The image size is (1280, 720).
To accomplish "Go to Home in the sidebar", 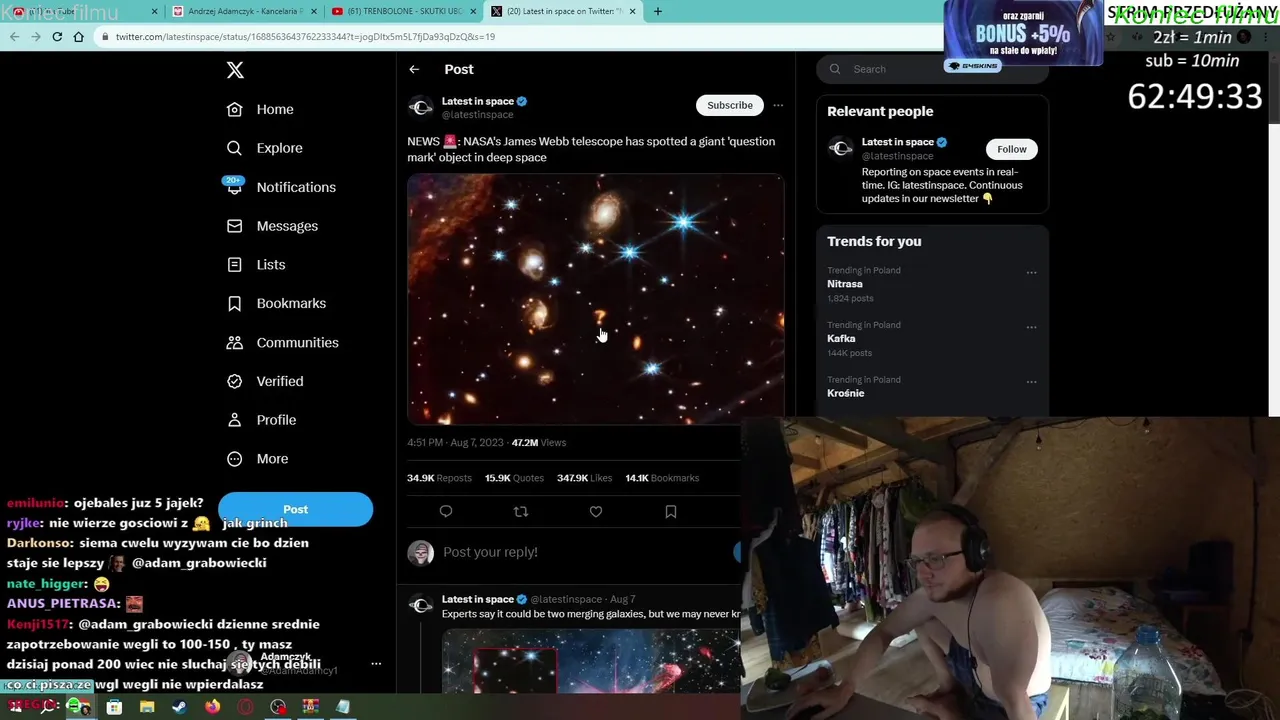I will point(260,109).
